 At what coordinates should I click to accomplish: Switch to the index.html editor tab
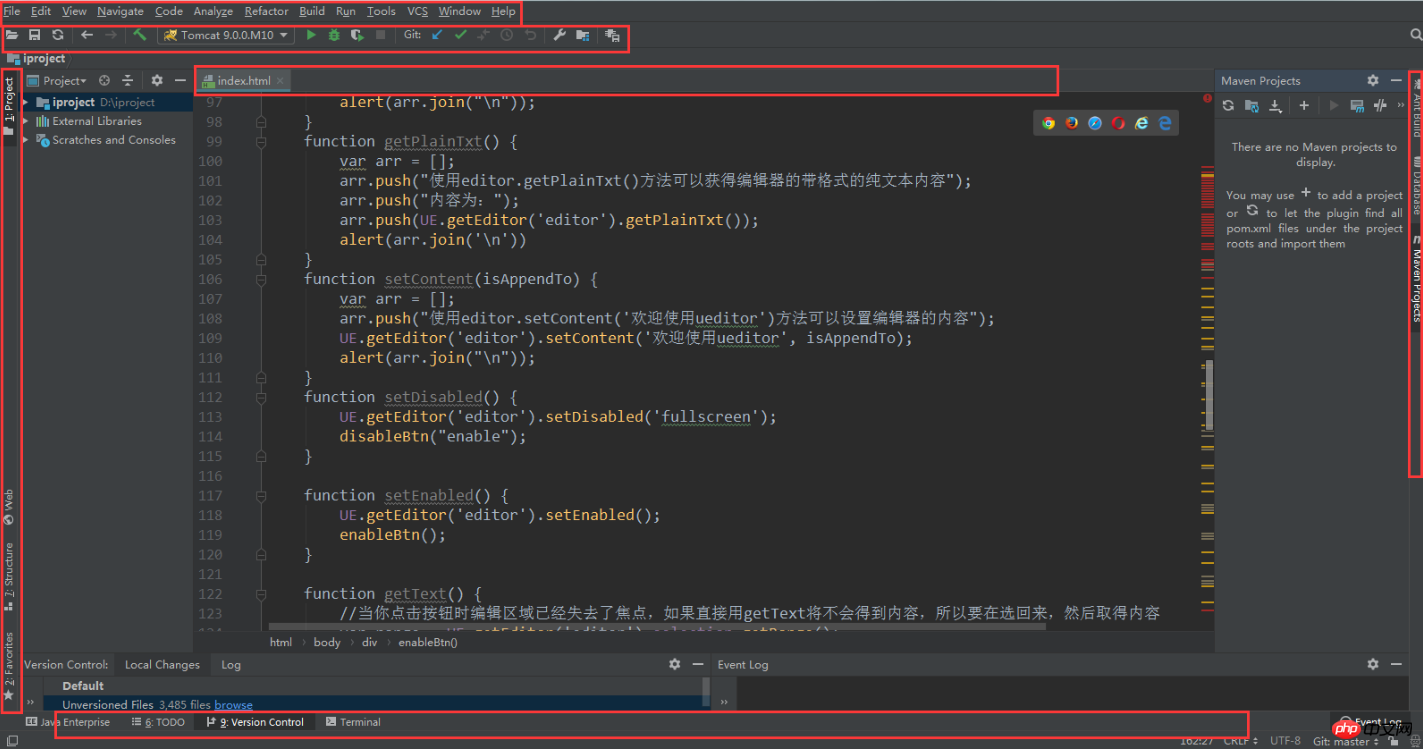(243, 80)
